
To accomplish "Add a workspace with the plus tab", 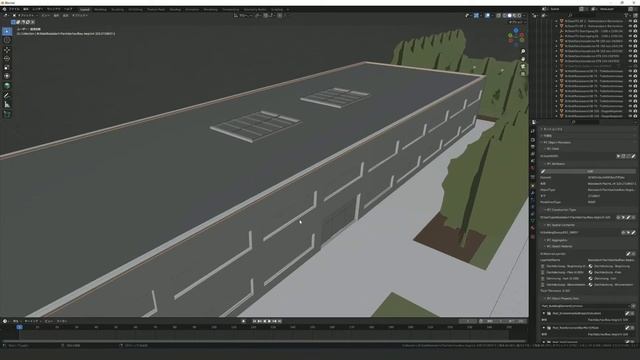I will (288, 9).
